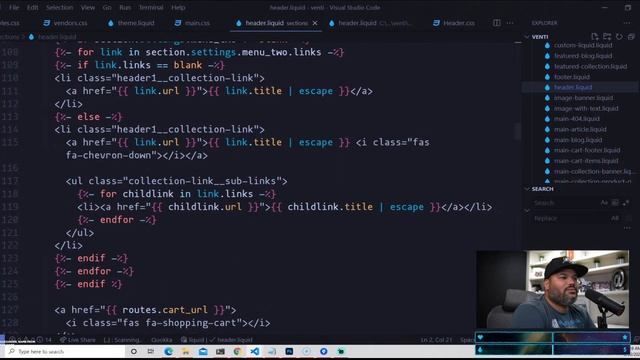Image resolution: width=640 pixels, height=360 pixels.
Task: Create a new folder in VENTI explorer
Action: [607, 37]
